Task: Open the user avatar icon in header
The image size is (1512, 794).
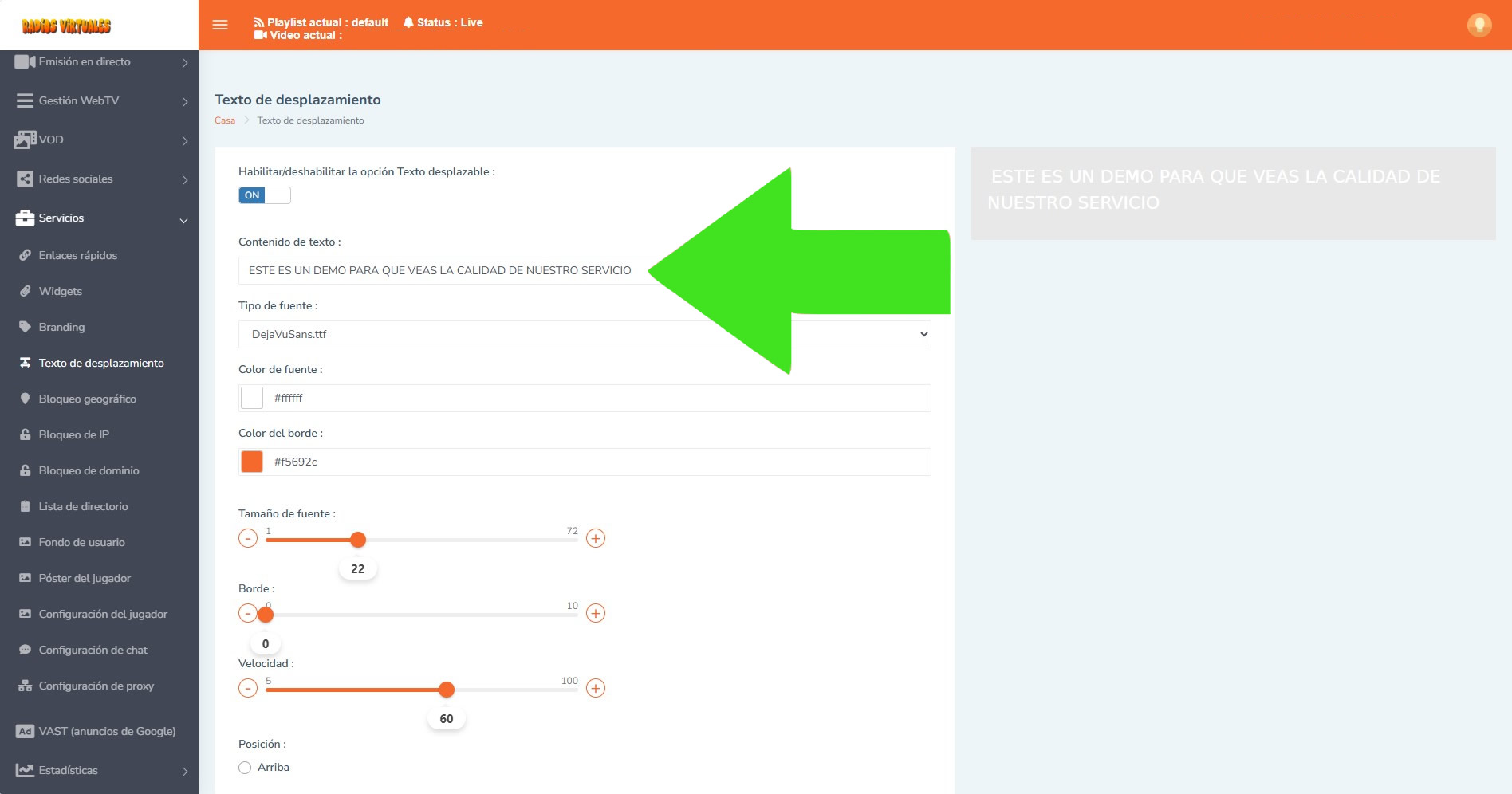Action: [x=1479, y=25]
